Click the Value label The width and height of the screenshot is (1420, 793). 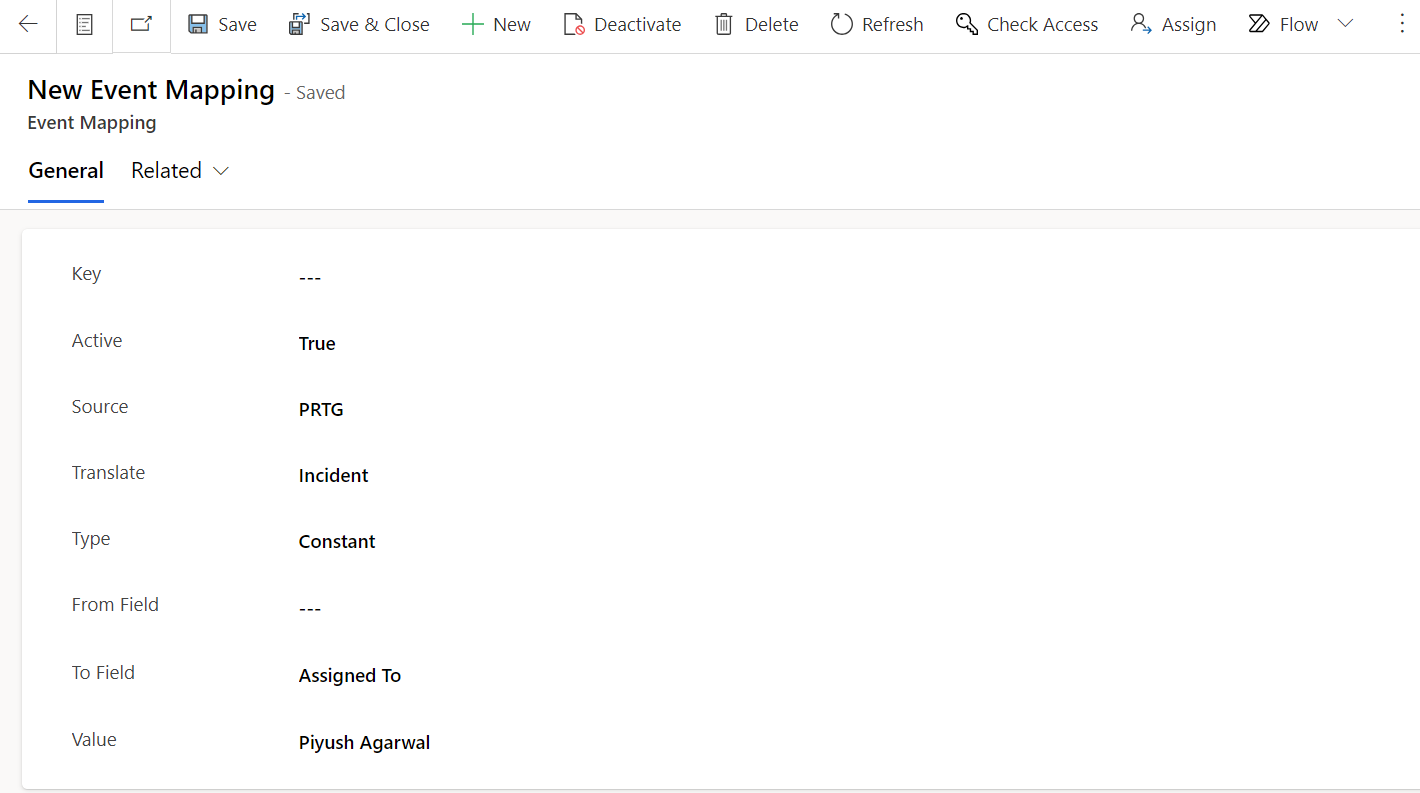click(x=94, y=740)
